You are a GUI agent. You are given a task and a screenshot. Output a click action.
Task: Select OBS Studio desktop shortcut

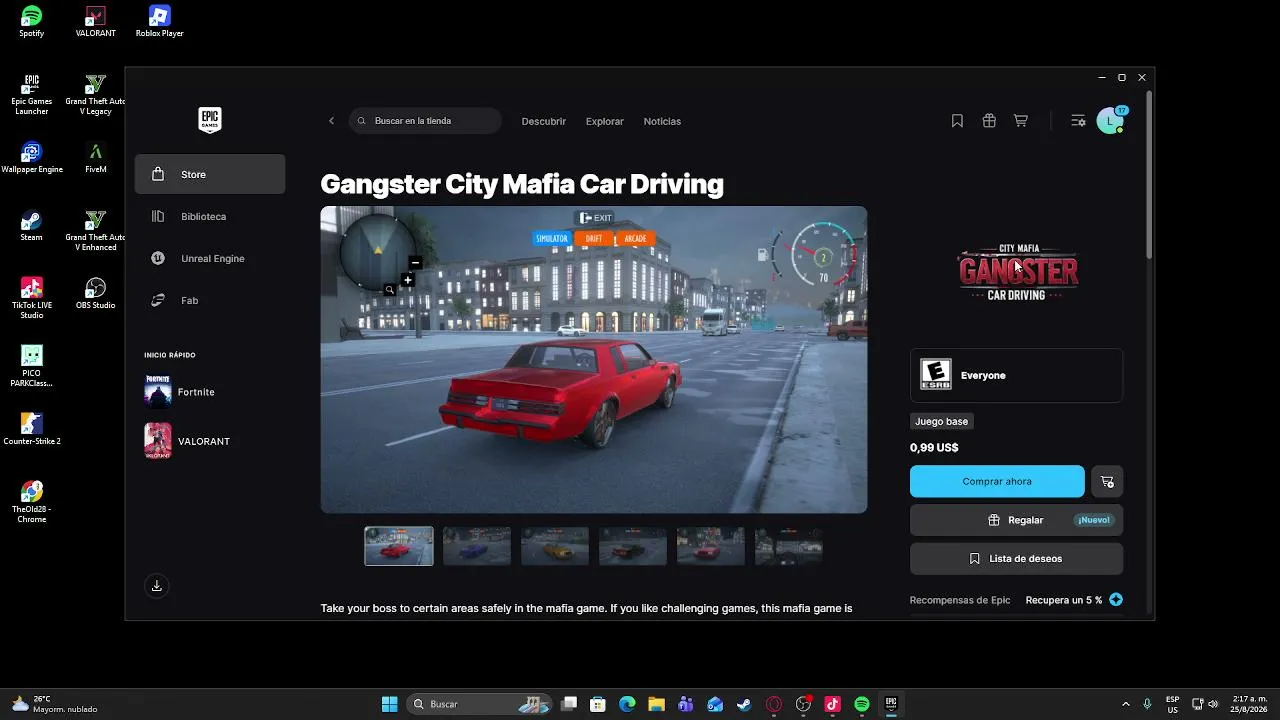[96, 293]
